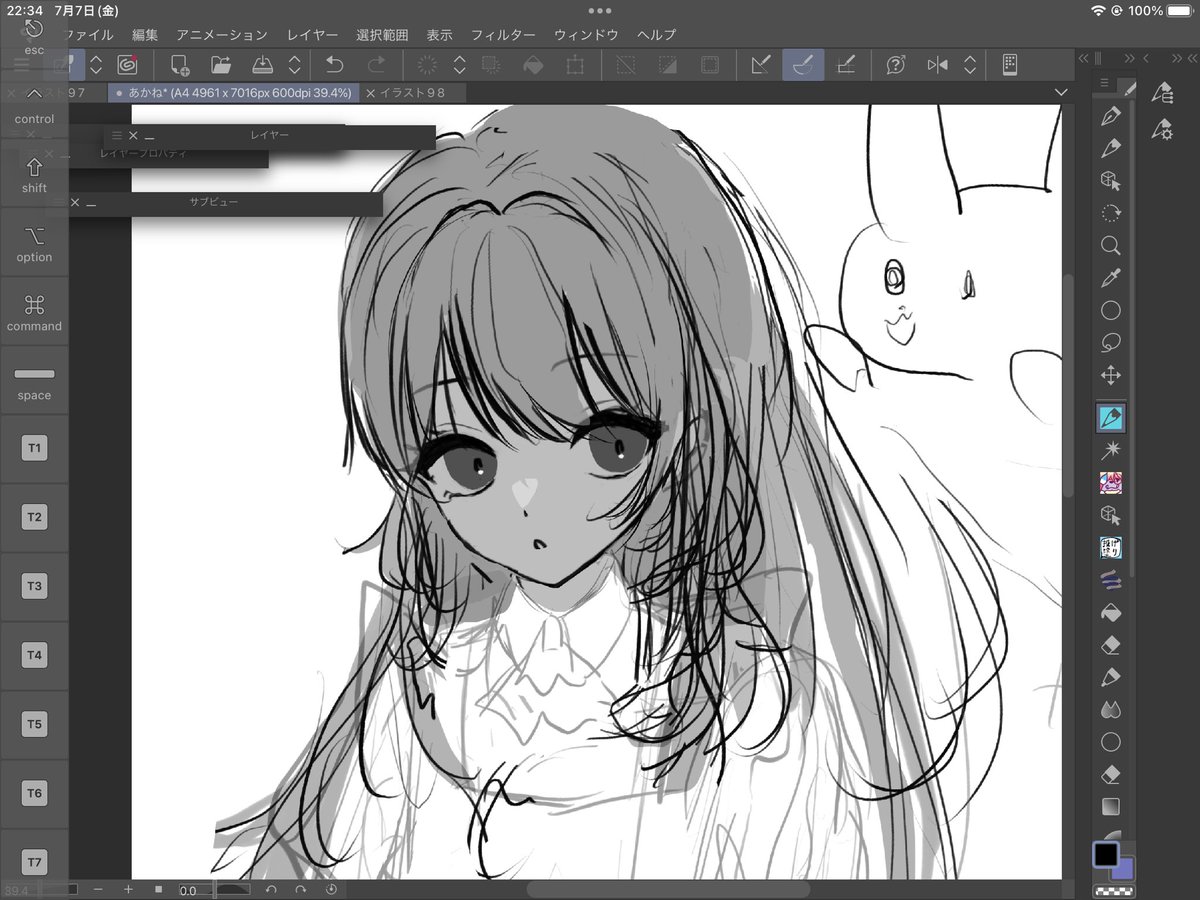Open file with the folder icon
The height and width of the screenshot is (900, 1200).
(221, 65)
